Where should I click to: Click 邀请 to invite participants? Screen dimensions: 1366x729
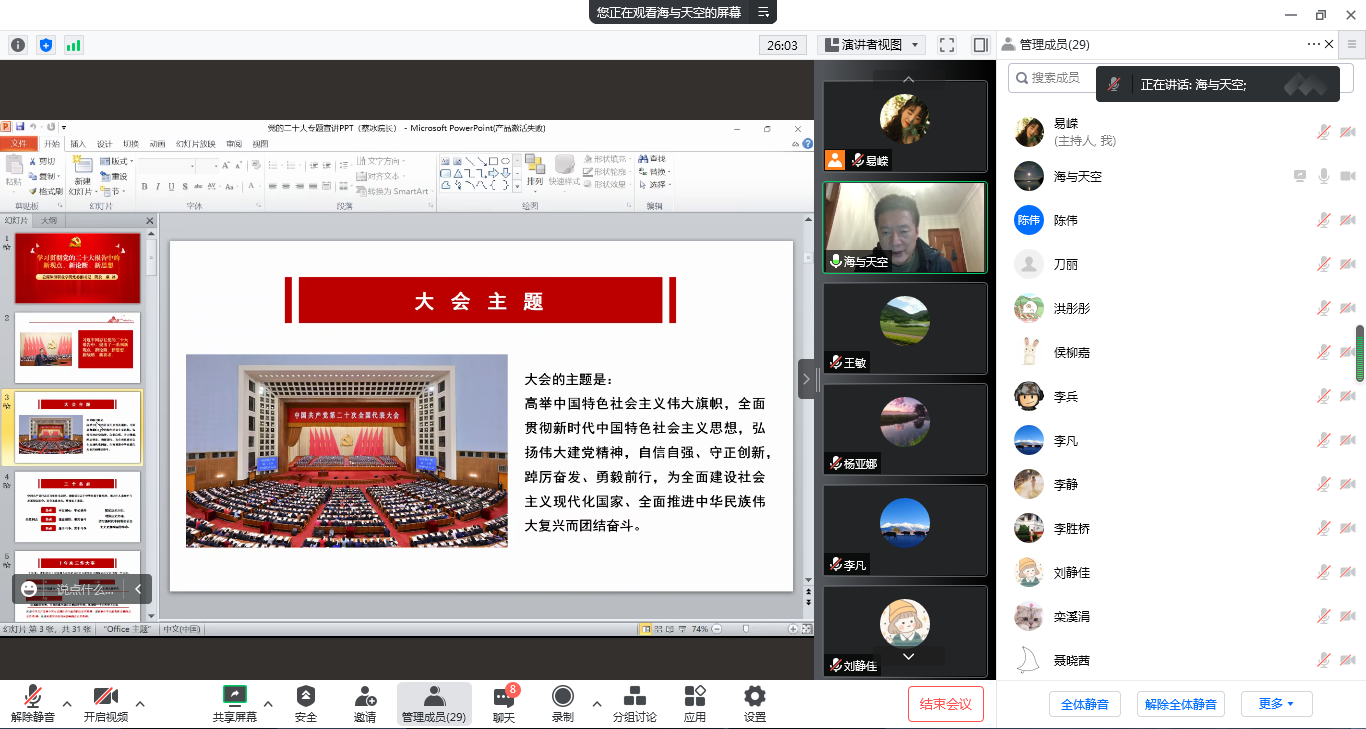click(365, 704)
